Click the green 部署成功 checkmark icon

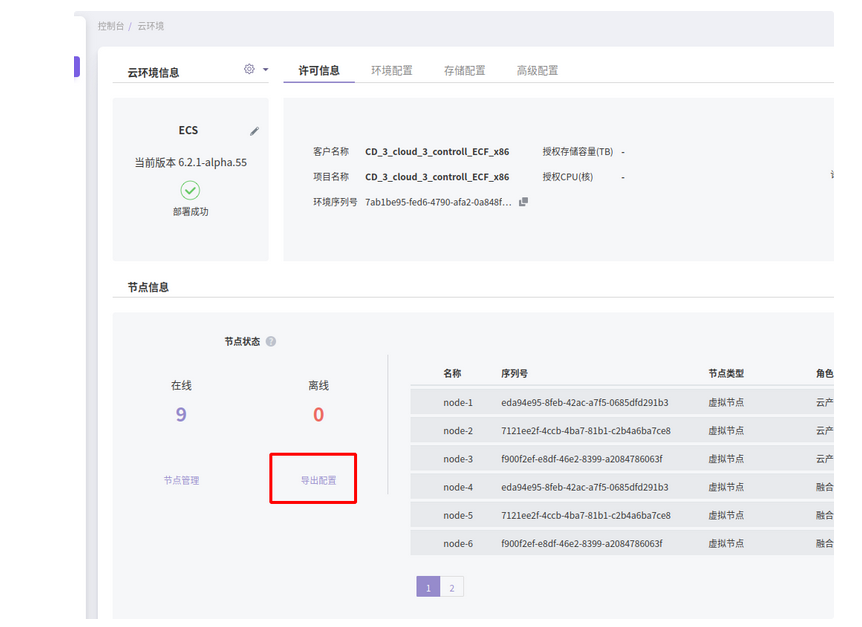(x=190, y=190)
